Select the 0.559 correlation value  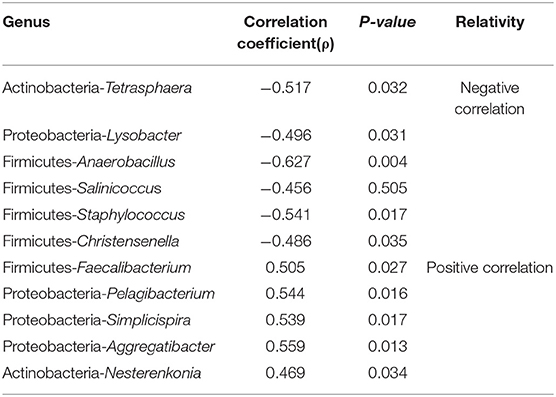click(285, 347)
